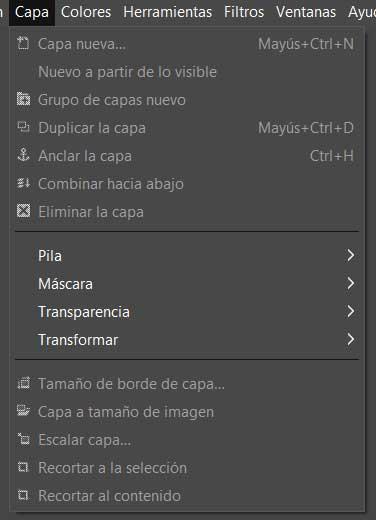
Task: Expand the Pila submenu arrow
Action: point(350,255)
